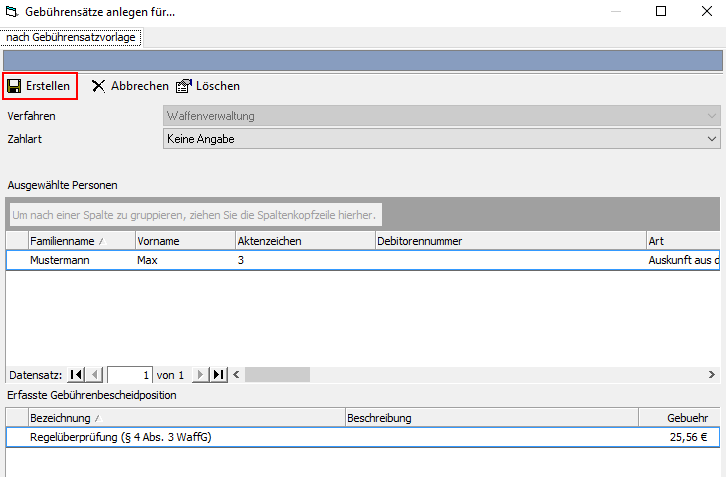The image size is (726, 477).
Task: Select the Regelüberprüfung fee row
Action: pyautogui.click(x=120, y=437)
